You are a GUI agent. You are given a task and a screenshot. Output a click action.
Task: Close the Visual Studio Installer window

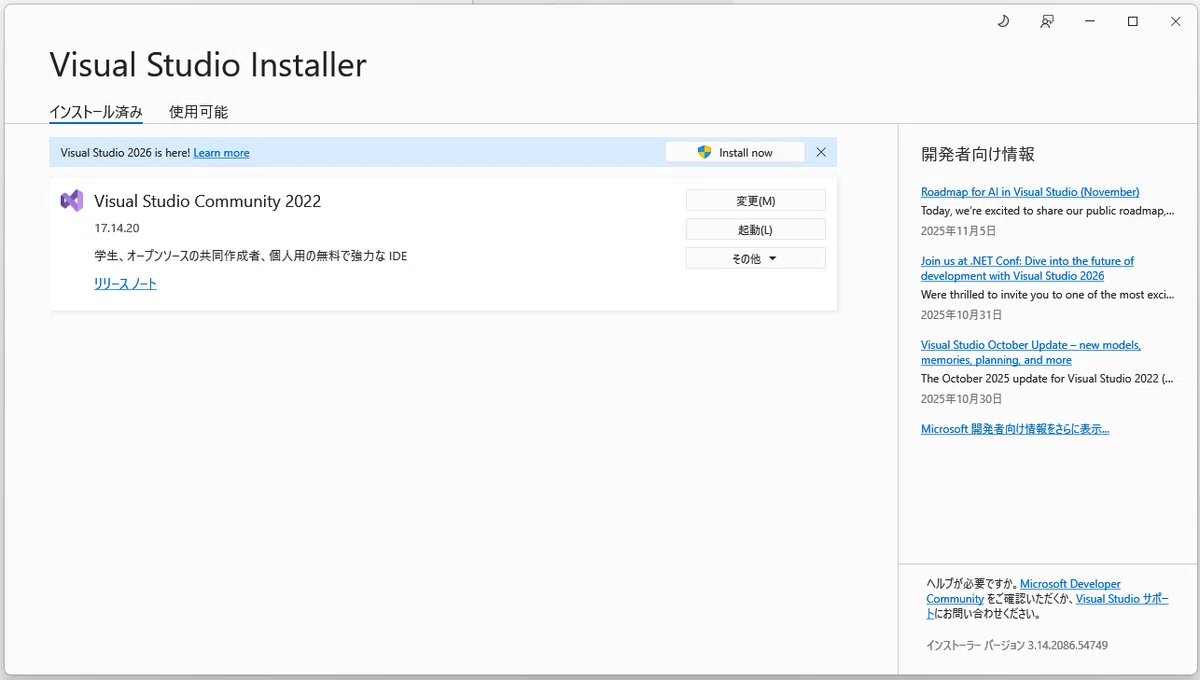click(1176, 21)
